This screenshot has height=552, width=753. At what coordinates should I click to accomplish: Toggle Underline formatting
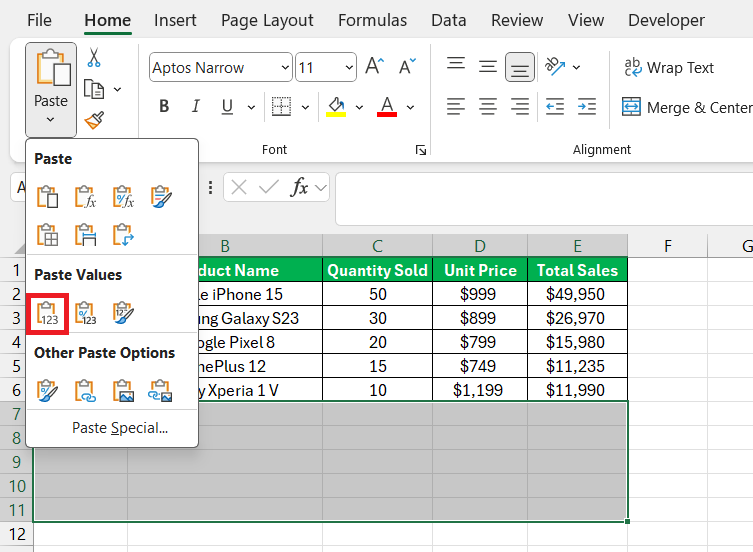tap(227, 106)
